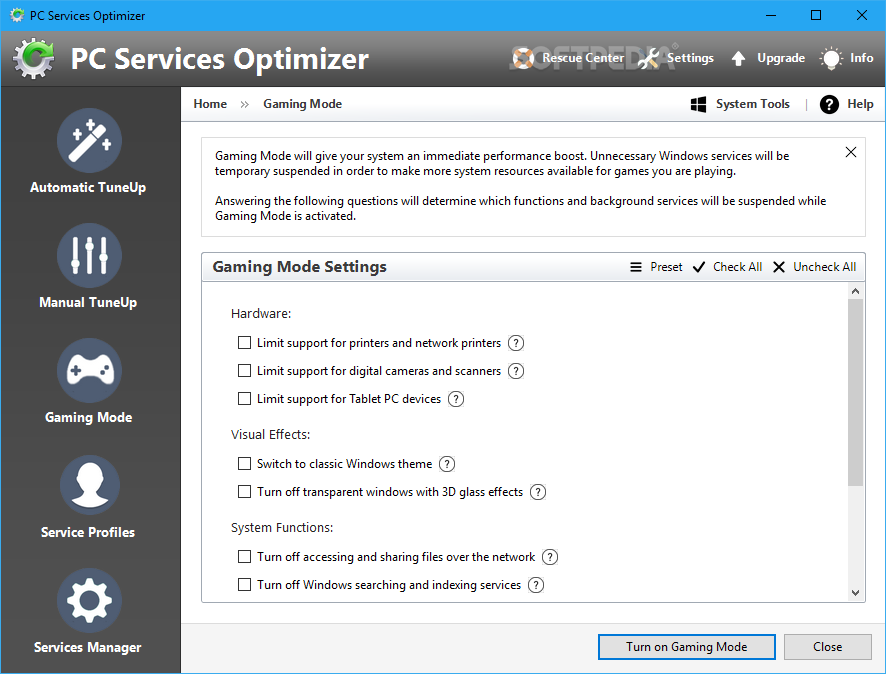Show help for limiting printer support
Image resolution: width=886 pixels, height=674 pixels.
tap(515, 343)
